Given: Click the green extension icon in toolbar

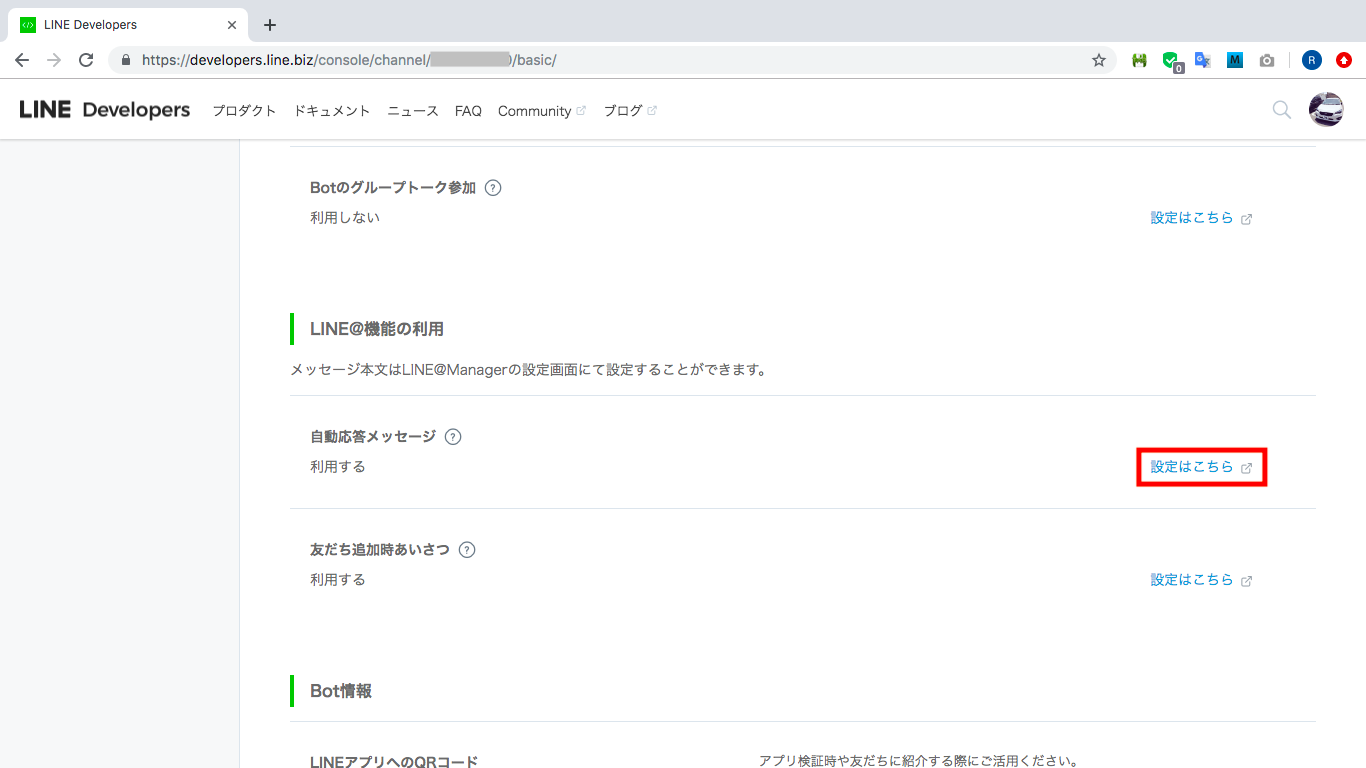Looking at the screenshot, I should coord(1139,60).
